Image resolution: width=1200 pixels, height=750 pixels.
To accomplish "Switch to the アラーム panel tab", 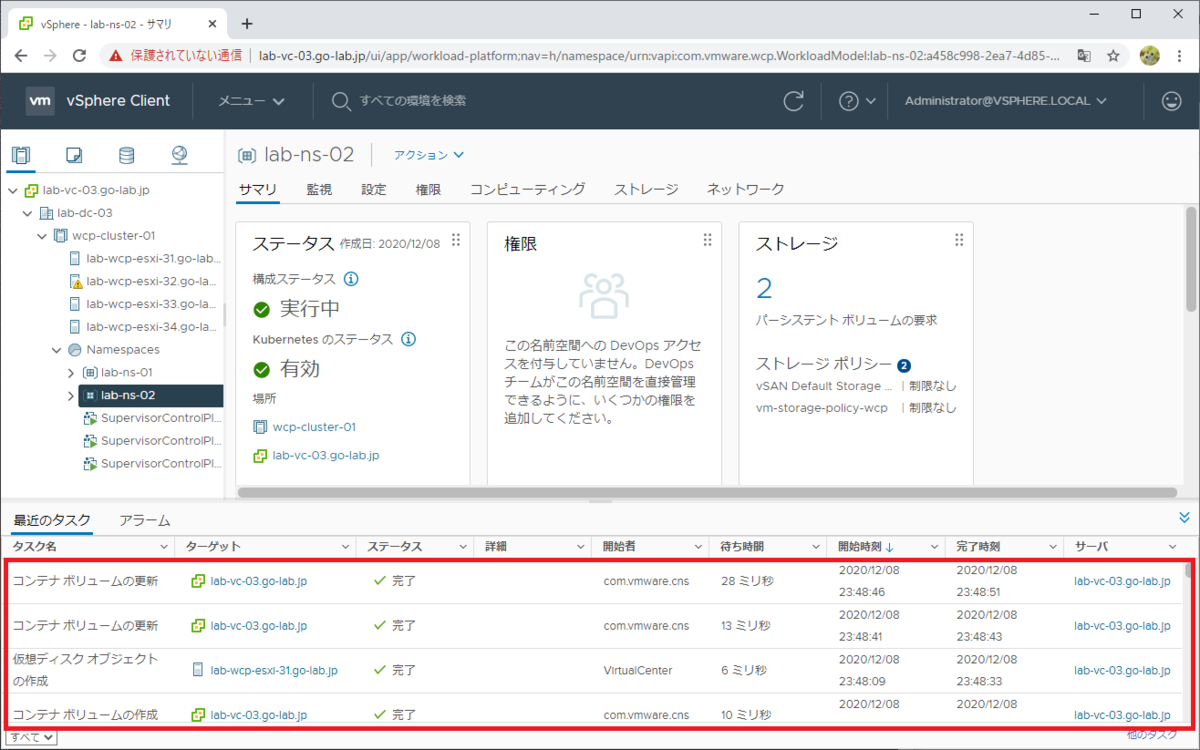I will click(x=144, y=520).
